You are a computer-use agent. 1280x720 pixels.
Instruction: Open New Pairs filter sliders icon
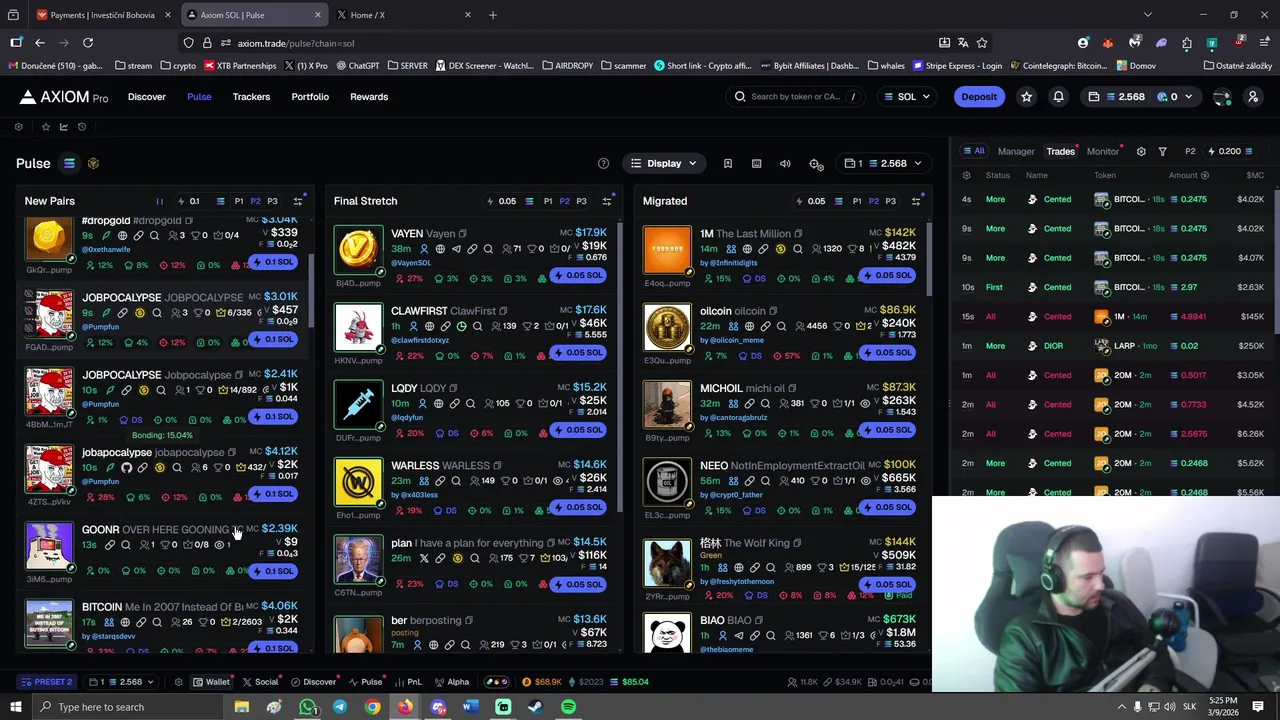[x=297, y=201]
